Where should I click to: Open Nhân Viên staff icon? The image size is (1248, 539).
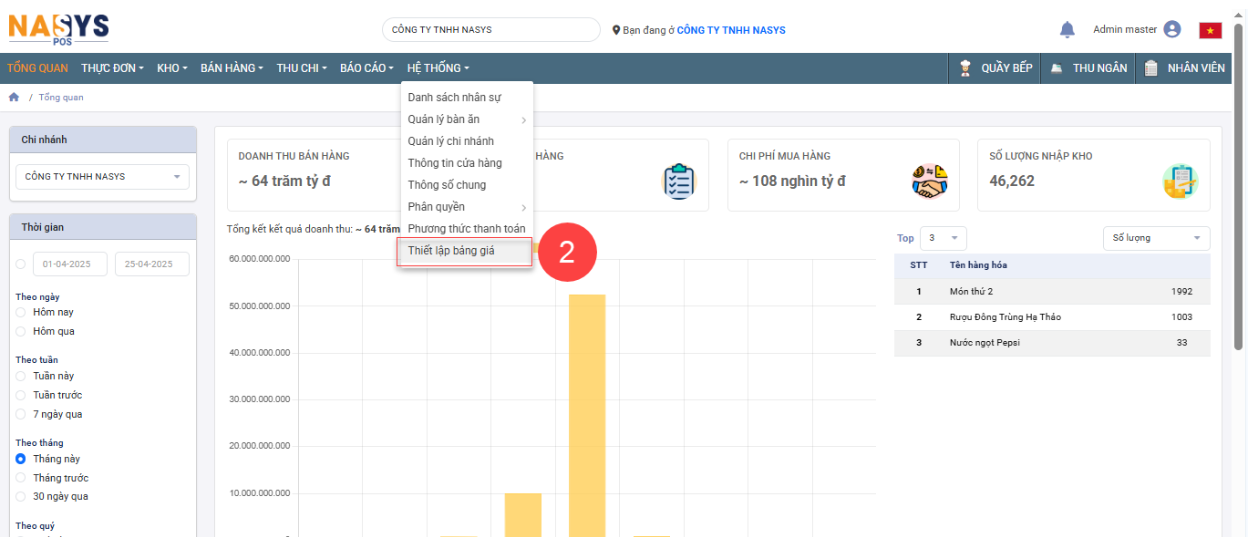pyautogui.click(x=1151, y=68)
